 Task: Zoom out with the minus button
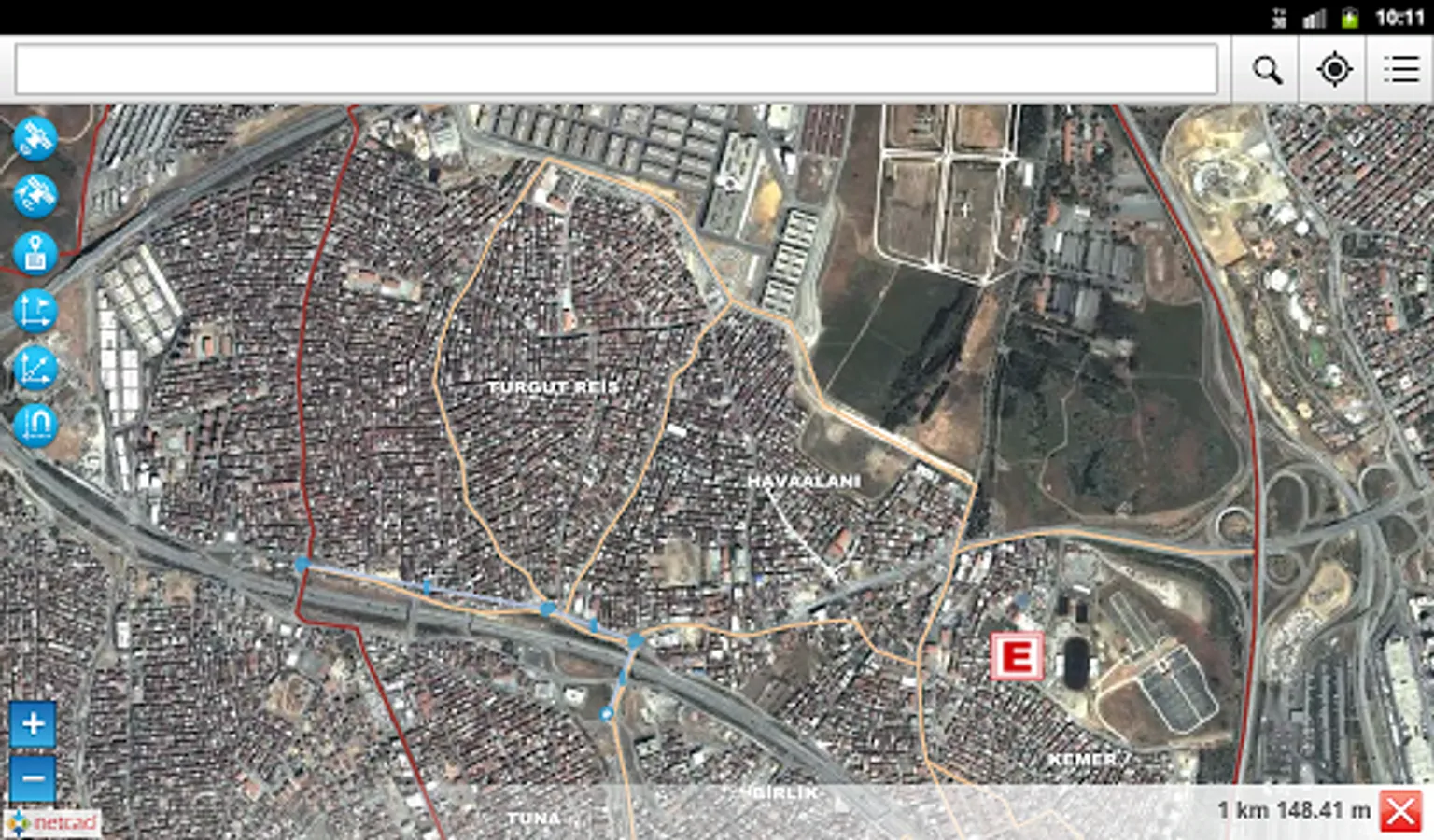[33, 779]
